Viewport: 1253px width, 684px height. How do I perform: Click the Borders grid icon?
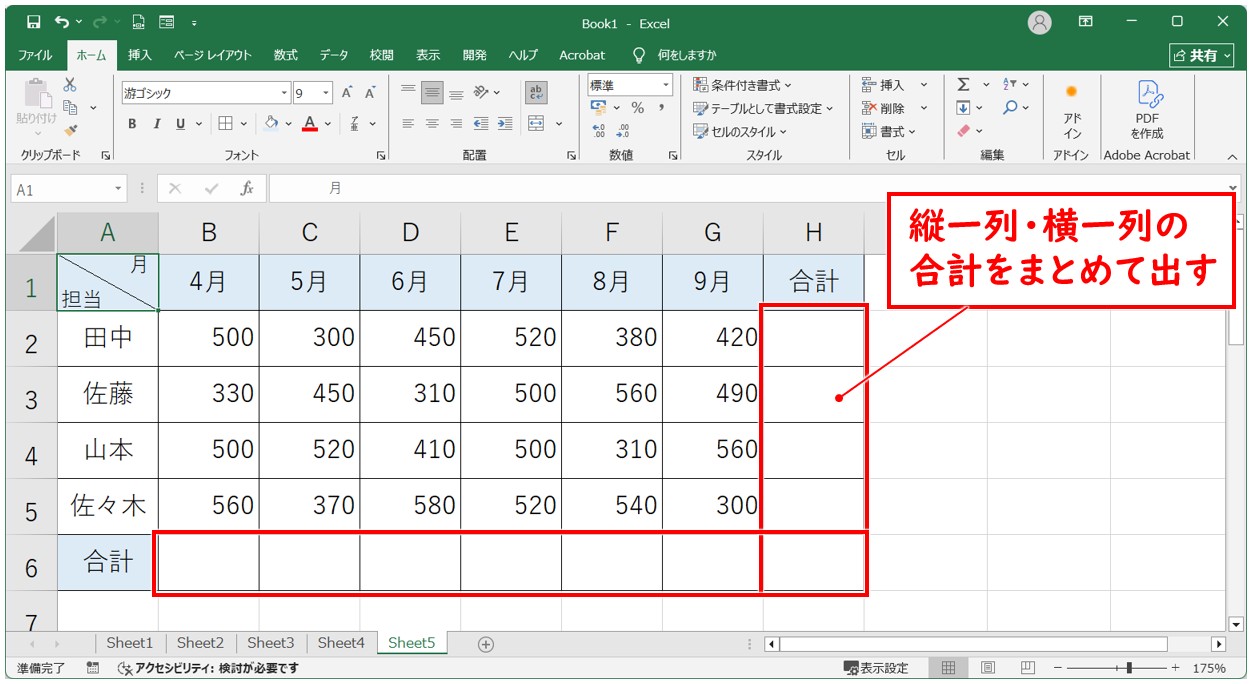click(225, 124)
